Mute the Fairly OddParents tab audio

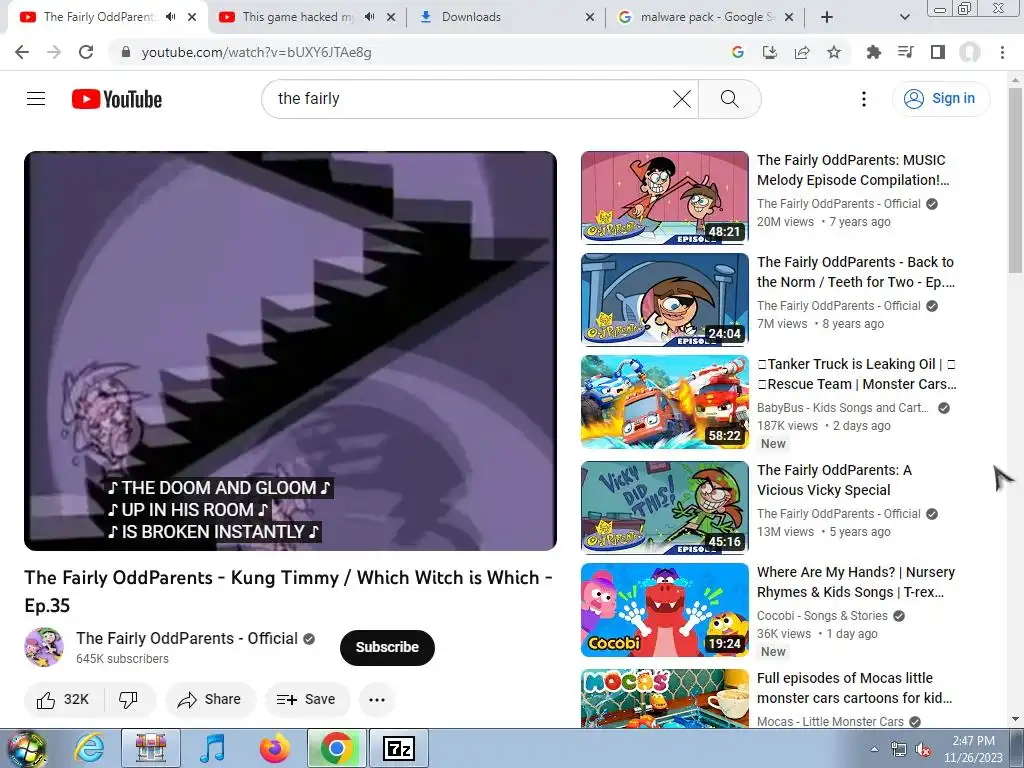[x=170, y=17]
